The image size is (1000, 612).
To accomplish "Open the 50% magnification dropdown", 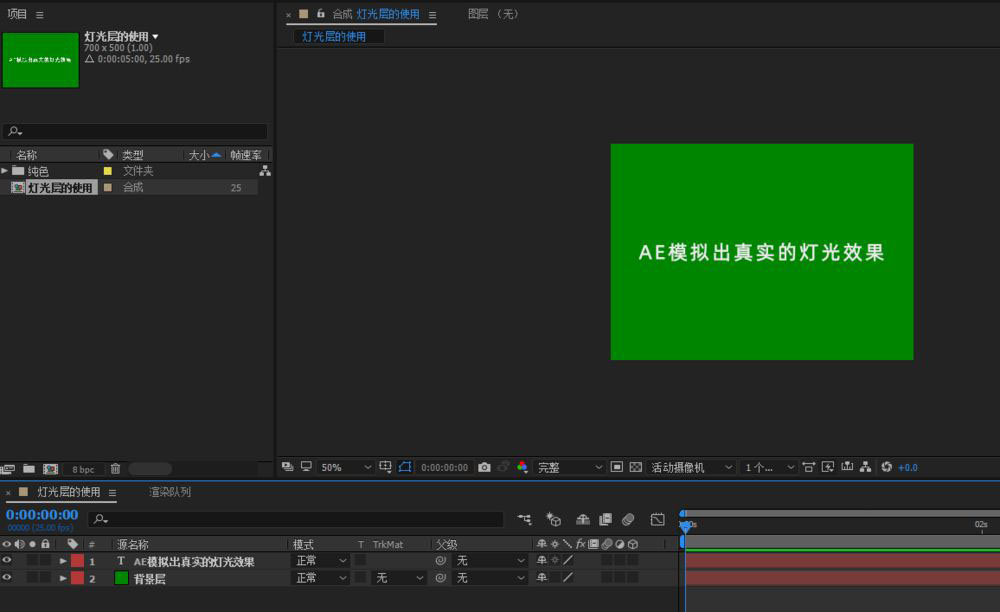I will [x=345, y=467].
